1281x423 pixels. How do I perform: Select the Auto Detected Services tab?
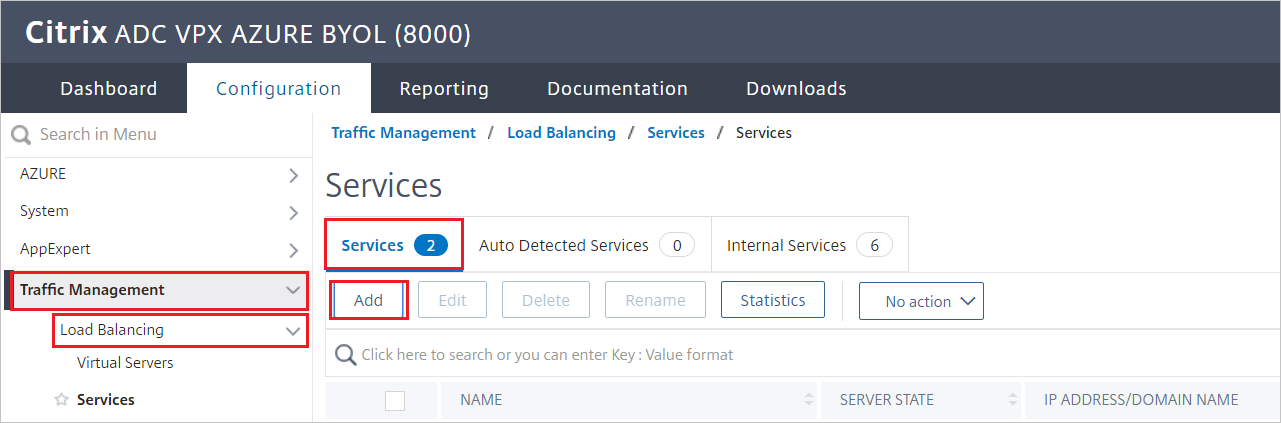[x=586, y=245]
